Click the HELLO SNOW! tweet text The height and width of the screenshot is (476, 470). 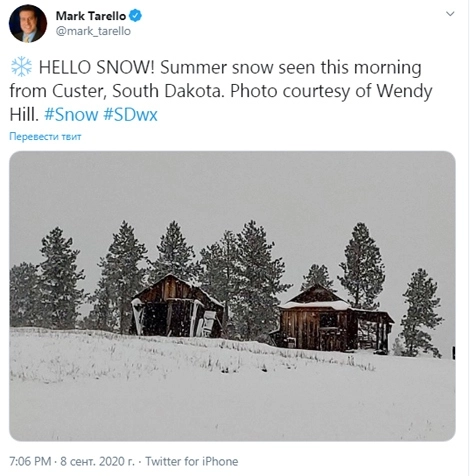click(97, 67)
